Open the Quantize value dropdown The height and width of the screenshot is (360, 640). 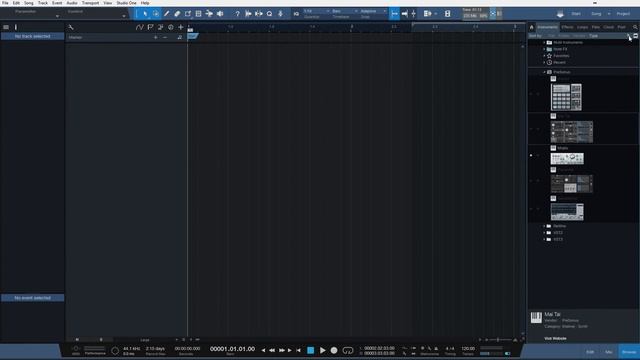(x=316, y=11)
